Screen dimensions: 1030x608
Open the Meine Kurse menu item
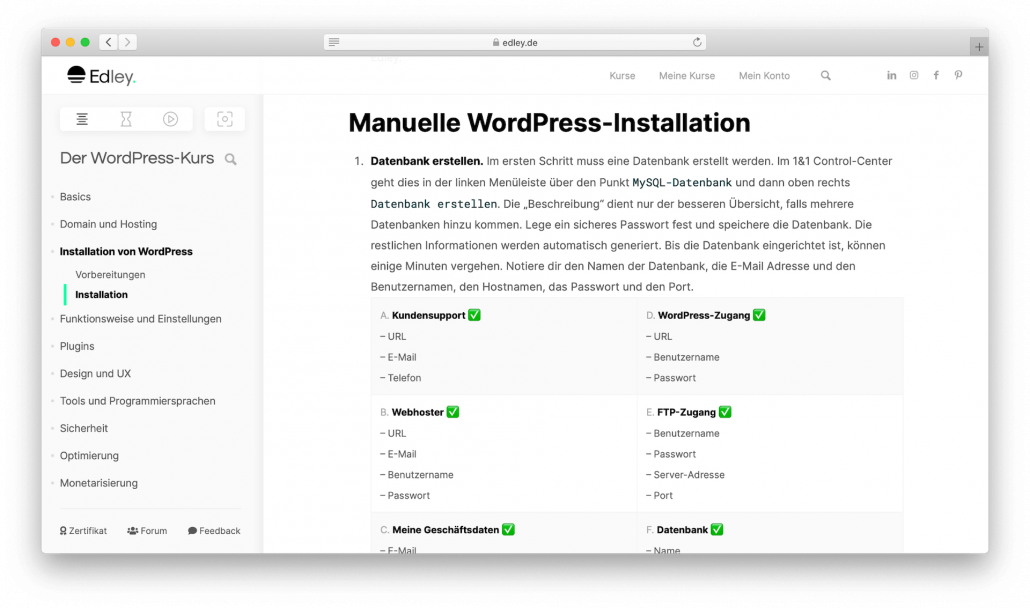point(687,75)
